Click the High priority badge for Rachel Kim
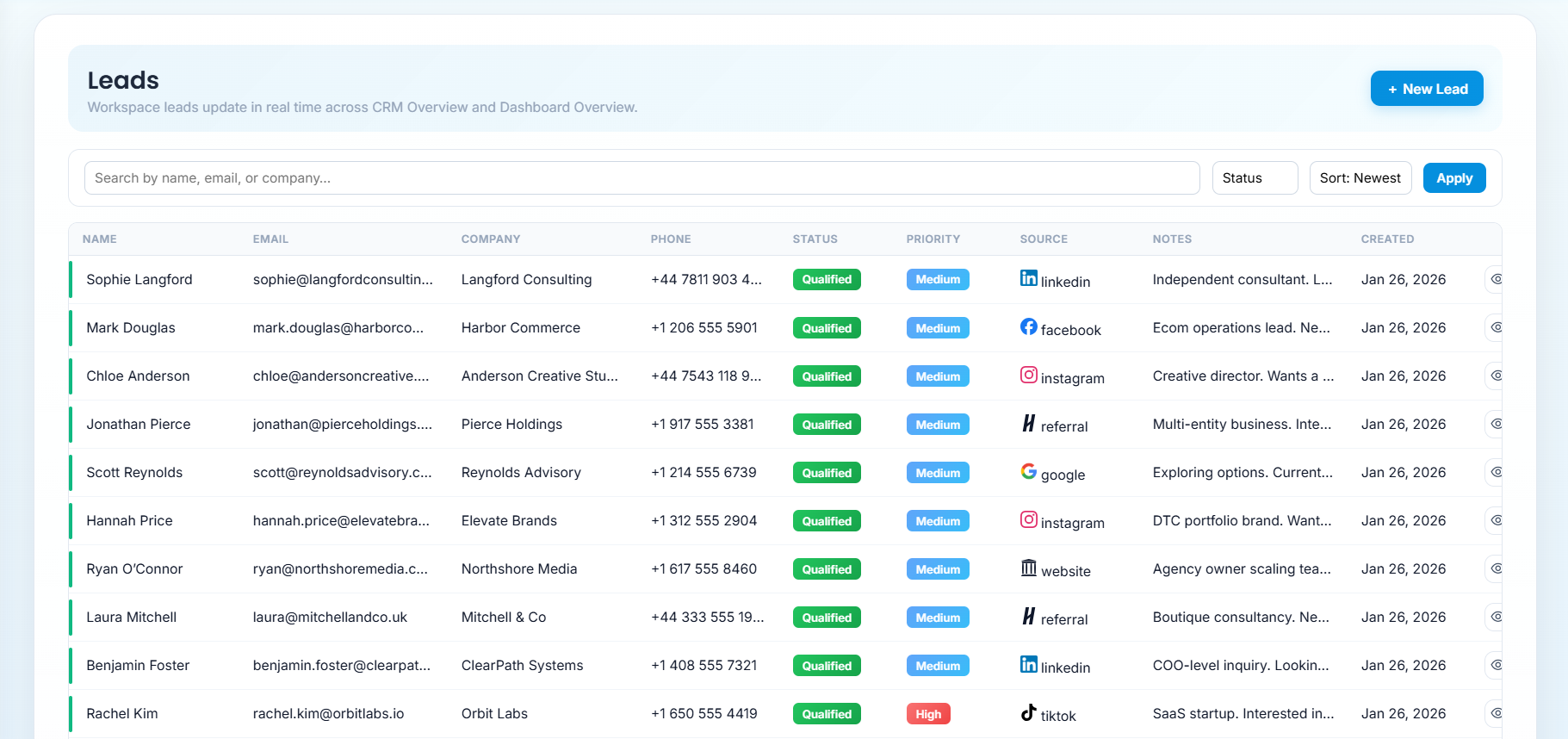 point(927,714)
